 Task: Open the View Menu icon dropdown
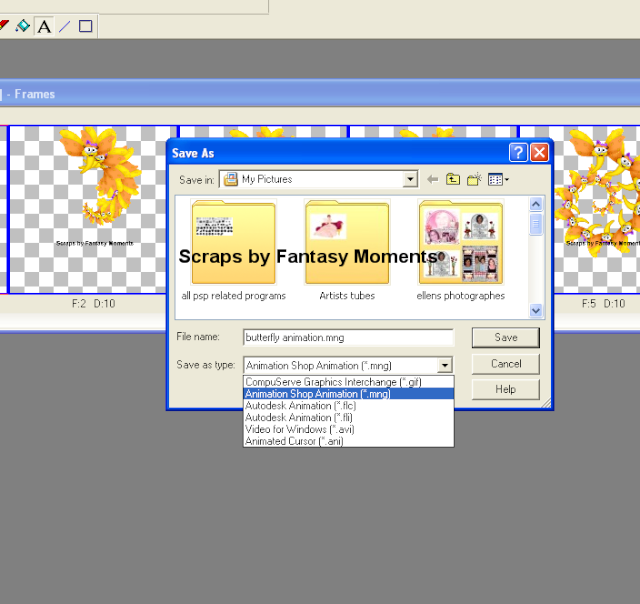(x=498, y=179)
